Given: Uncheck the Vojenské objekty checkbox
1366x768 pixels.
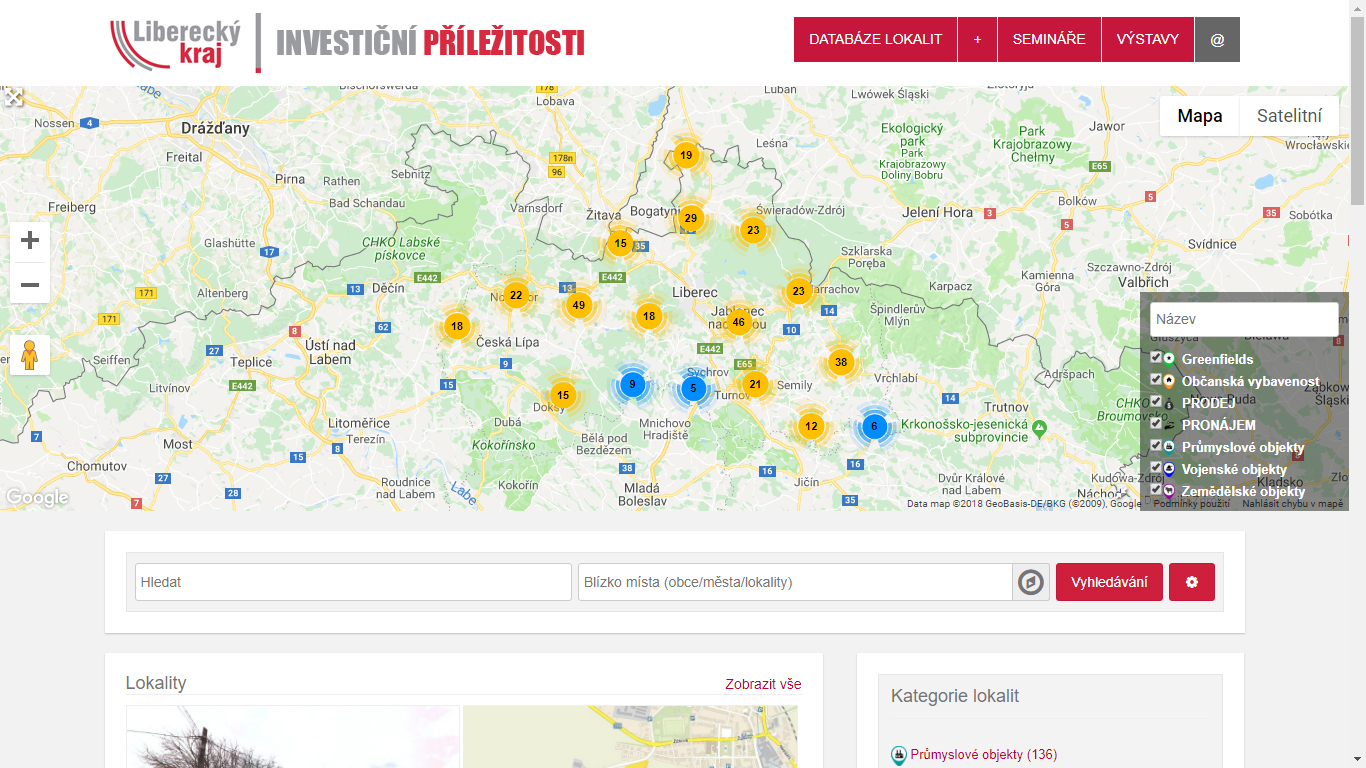Looking at the screenshot, I should [1156, 467].
